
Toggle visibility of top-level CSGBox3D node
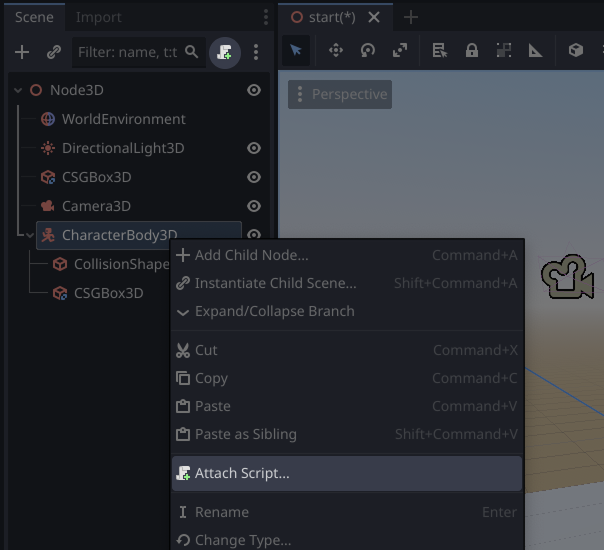point(254,177)
